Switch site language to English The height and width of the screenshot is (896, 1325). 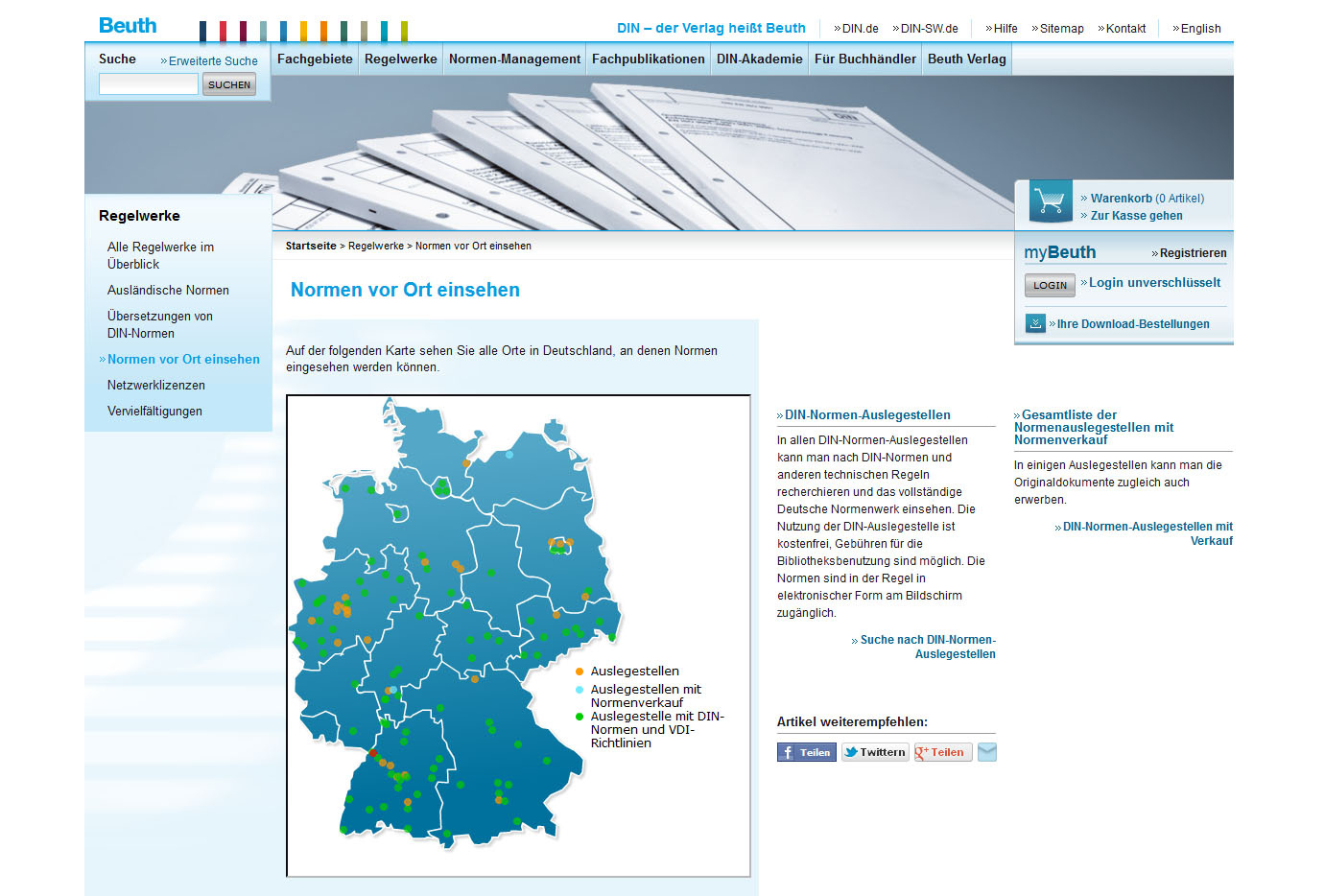[x=1200, y=29]
